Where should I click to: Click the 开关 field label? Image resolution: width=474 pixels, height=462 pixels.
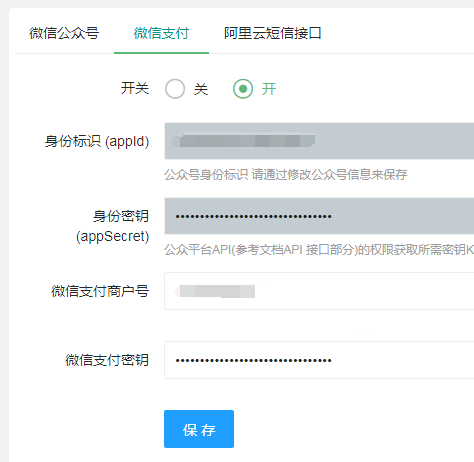point(135,88)
